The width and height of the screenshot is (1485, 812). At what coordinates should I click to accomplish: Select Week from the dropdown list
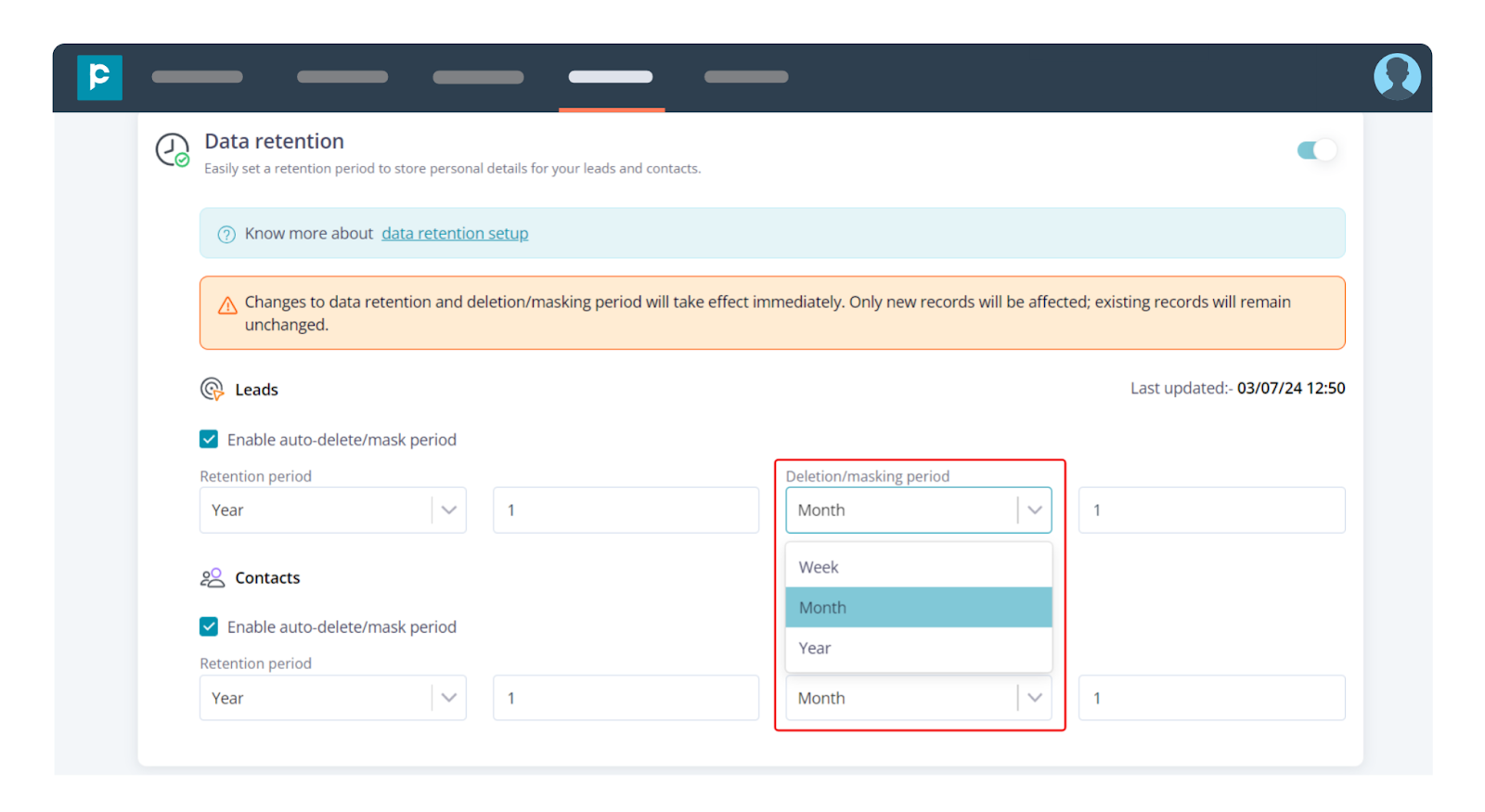click(x=919, y=567)
